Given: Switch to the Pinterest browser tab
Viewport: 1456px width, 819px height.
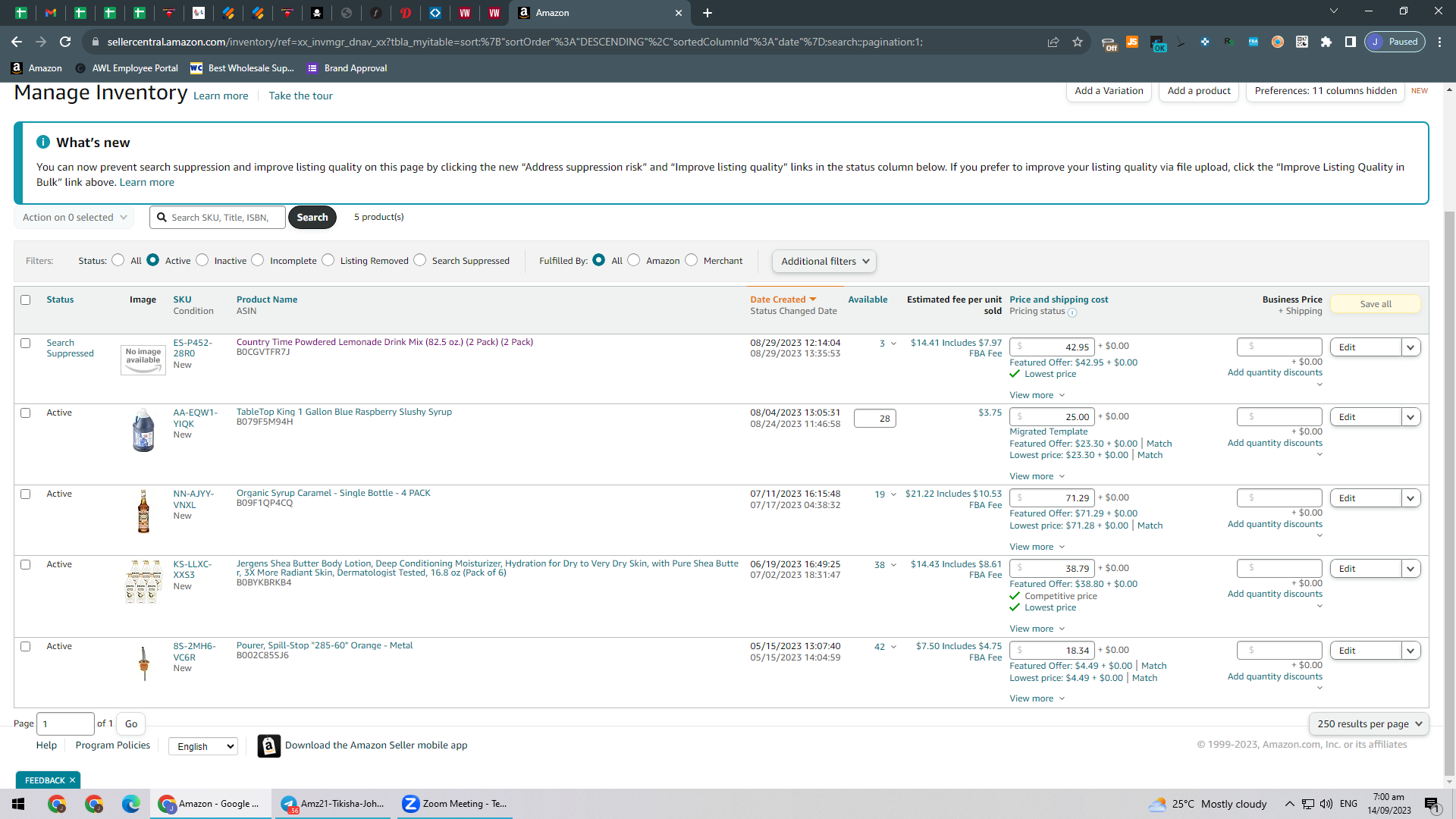Looking at the screenshot, I should (x=406, y=13).
